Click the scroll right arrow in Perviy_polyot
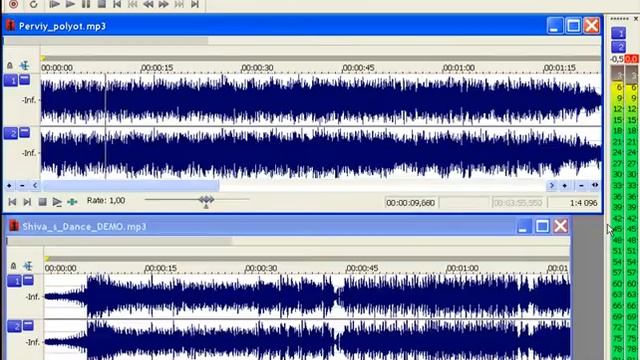Screen dimensions: 640x360 [x=552, y=186]
